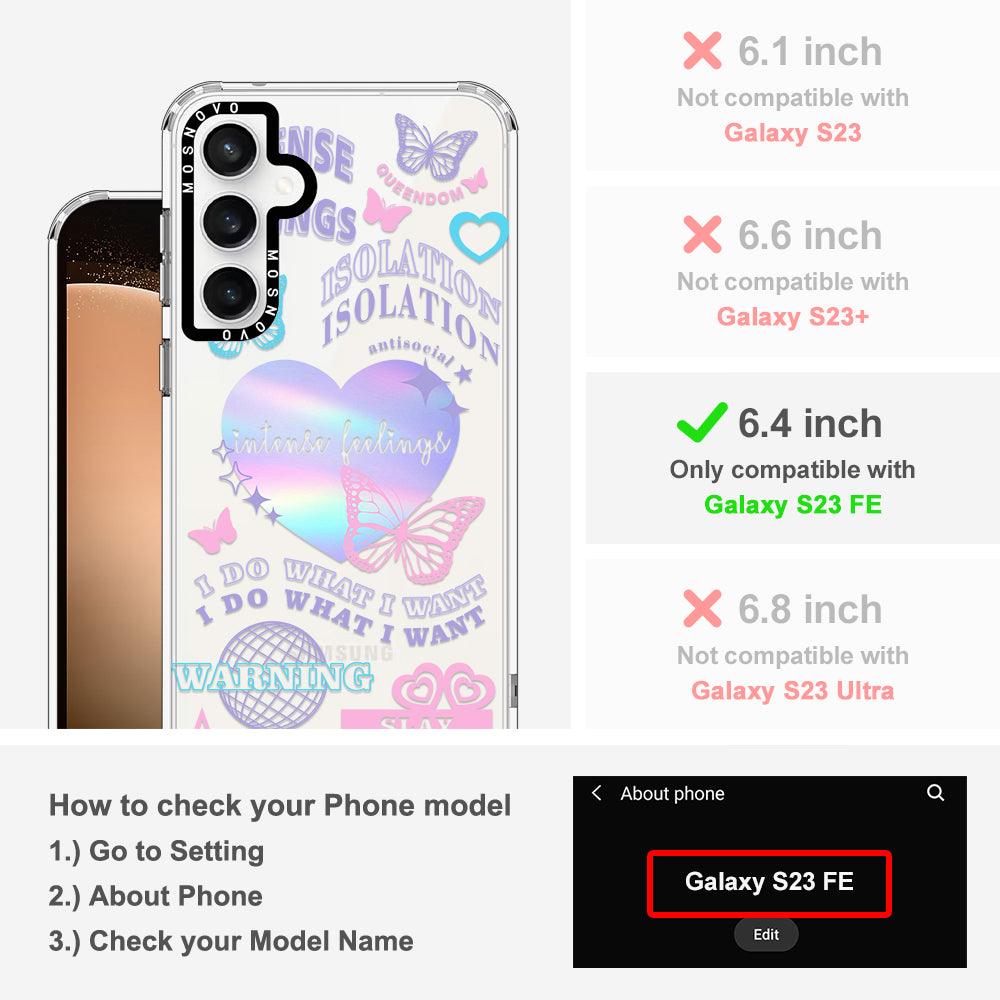Tap the Edit button below phone name
The image size is (1000, 1000).
tap(766, 934)
